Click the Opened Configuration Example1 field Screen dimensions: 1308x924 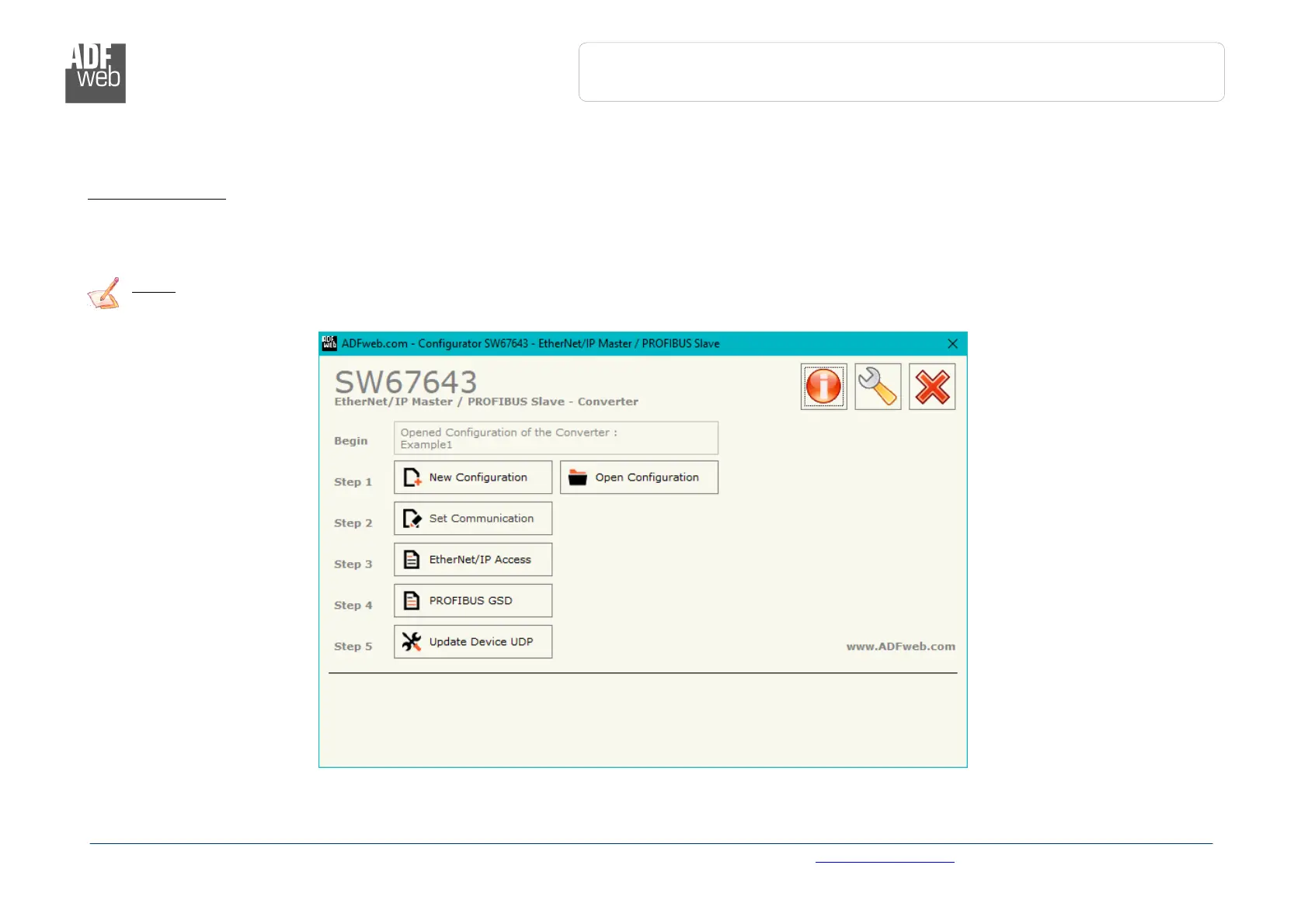coord(556,438)
